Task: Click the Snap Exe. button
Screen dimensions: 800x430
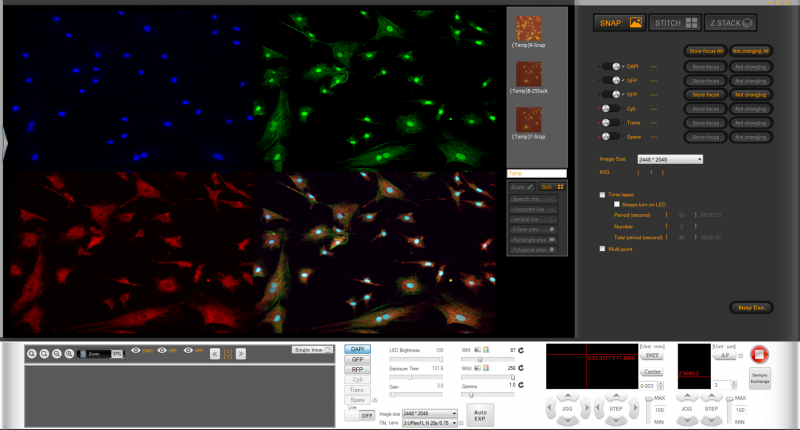Action: (x=750, y=307)
